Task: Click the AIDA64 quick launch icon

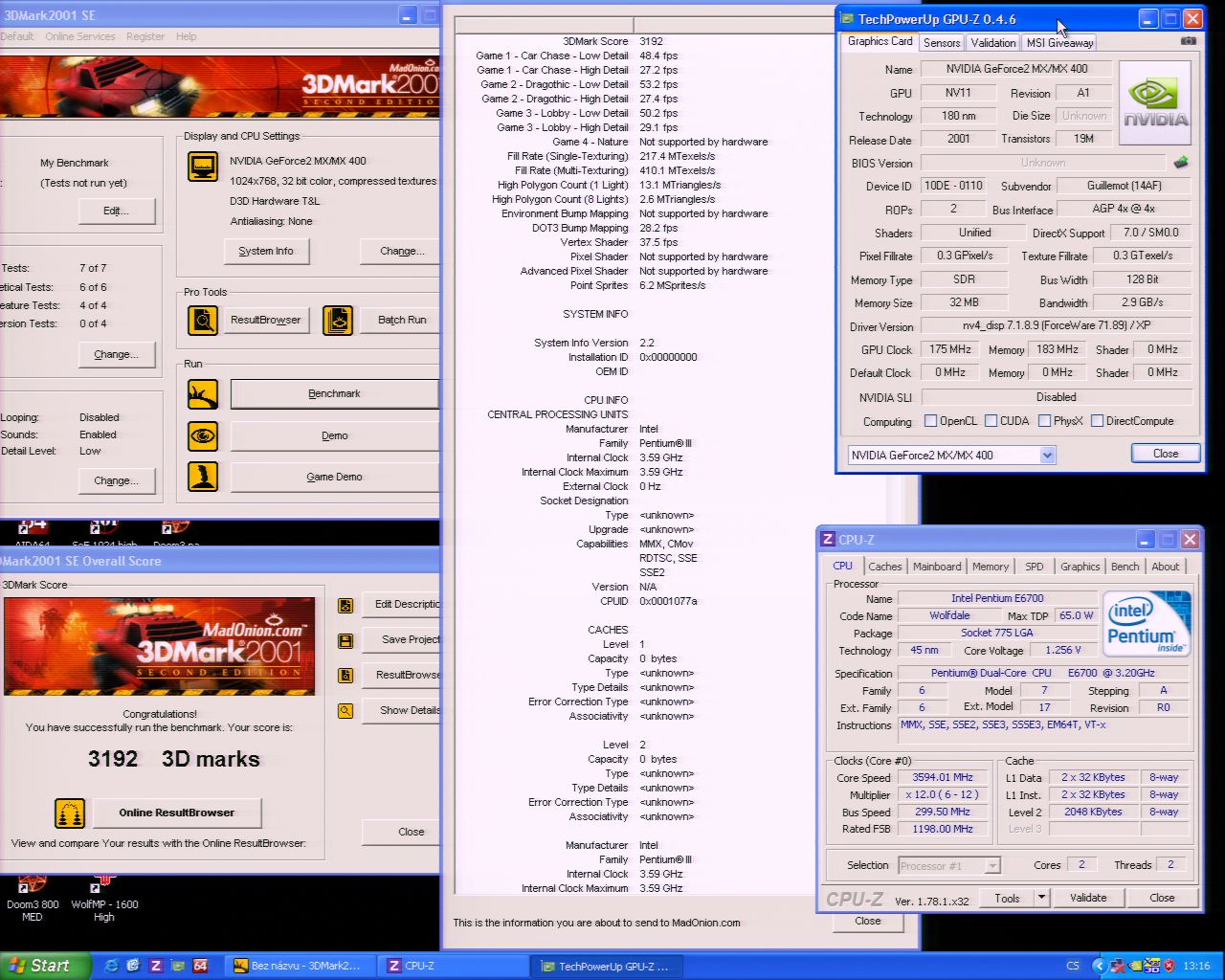Action: click(200, 966)
